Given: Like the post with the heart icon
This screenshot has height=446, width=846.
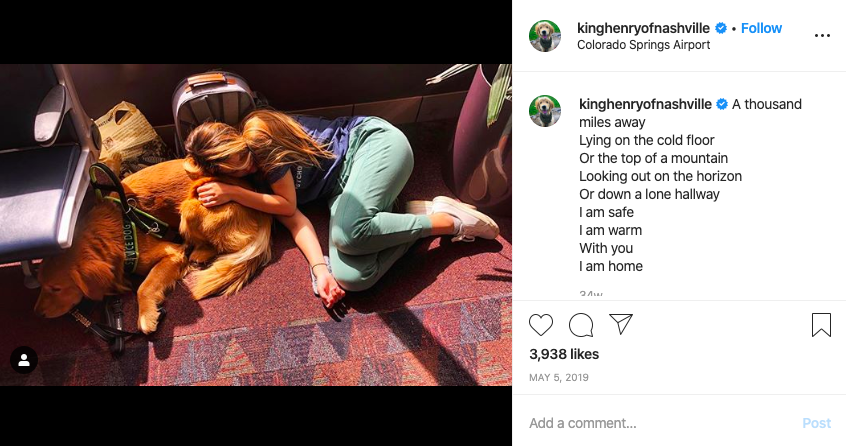Looking at the screenshot, I should [x=541, y=325].
